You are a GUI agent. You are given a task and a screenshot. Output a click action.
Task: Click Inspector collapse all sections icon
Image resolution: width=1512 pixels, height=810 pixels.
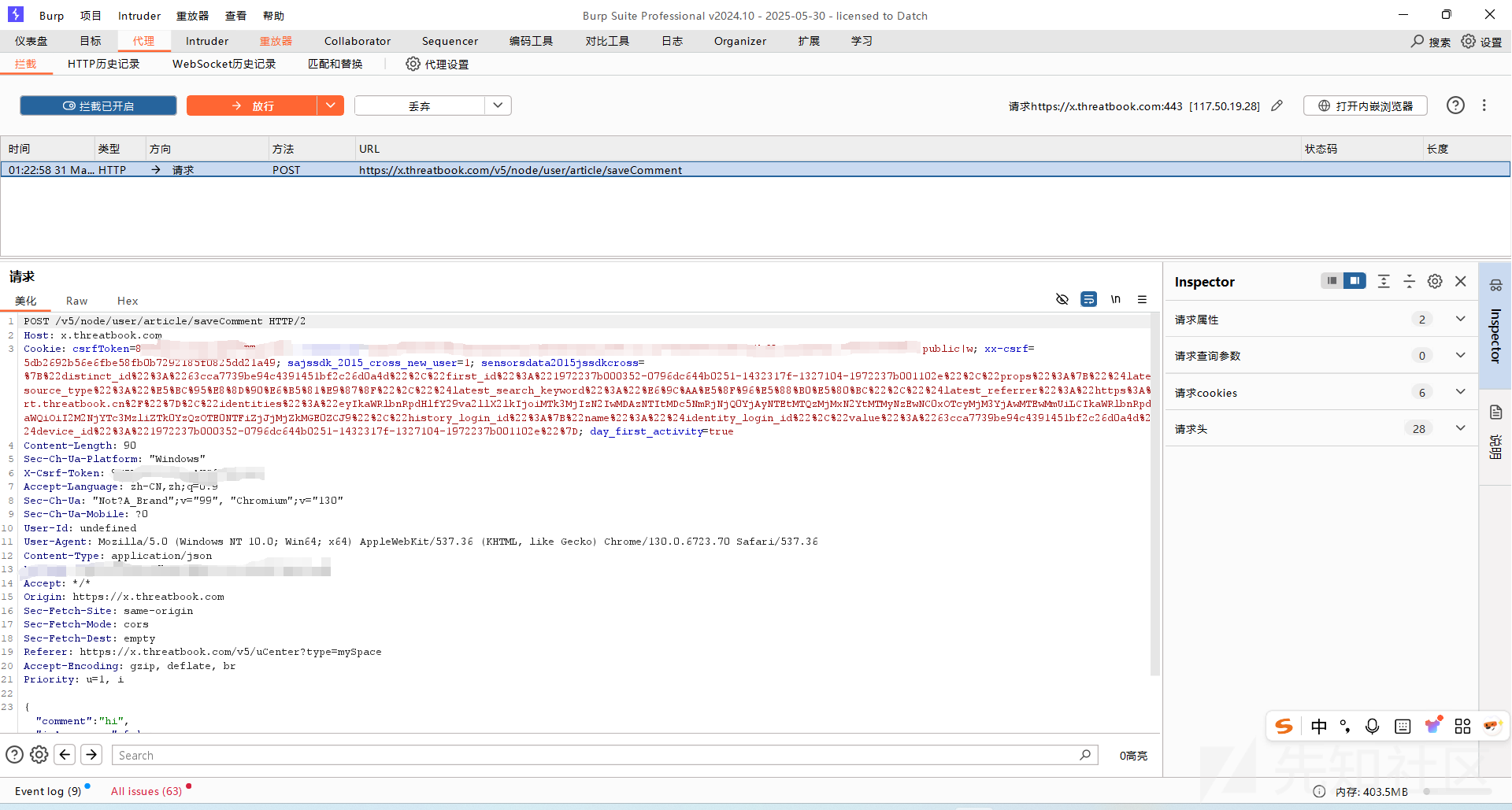pos(1410,281)
